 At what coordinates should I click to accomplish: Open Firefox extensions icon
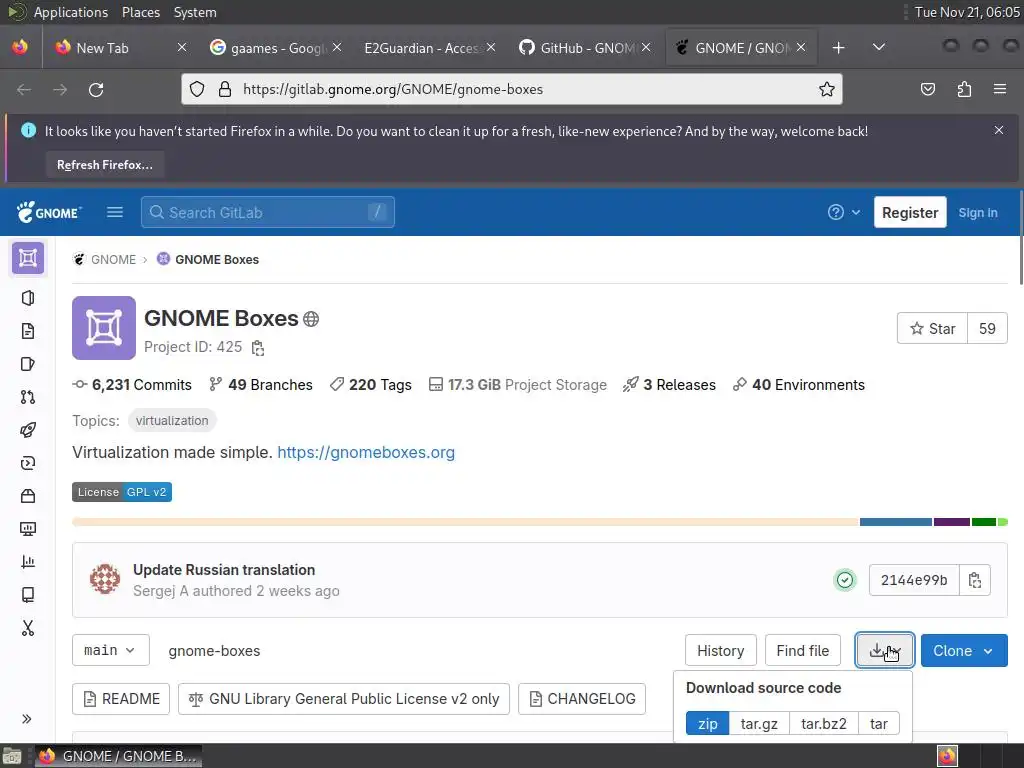click(964, 89)
